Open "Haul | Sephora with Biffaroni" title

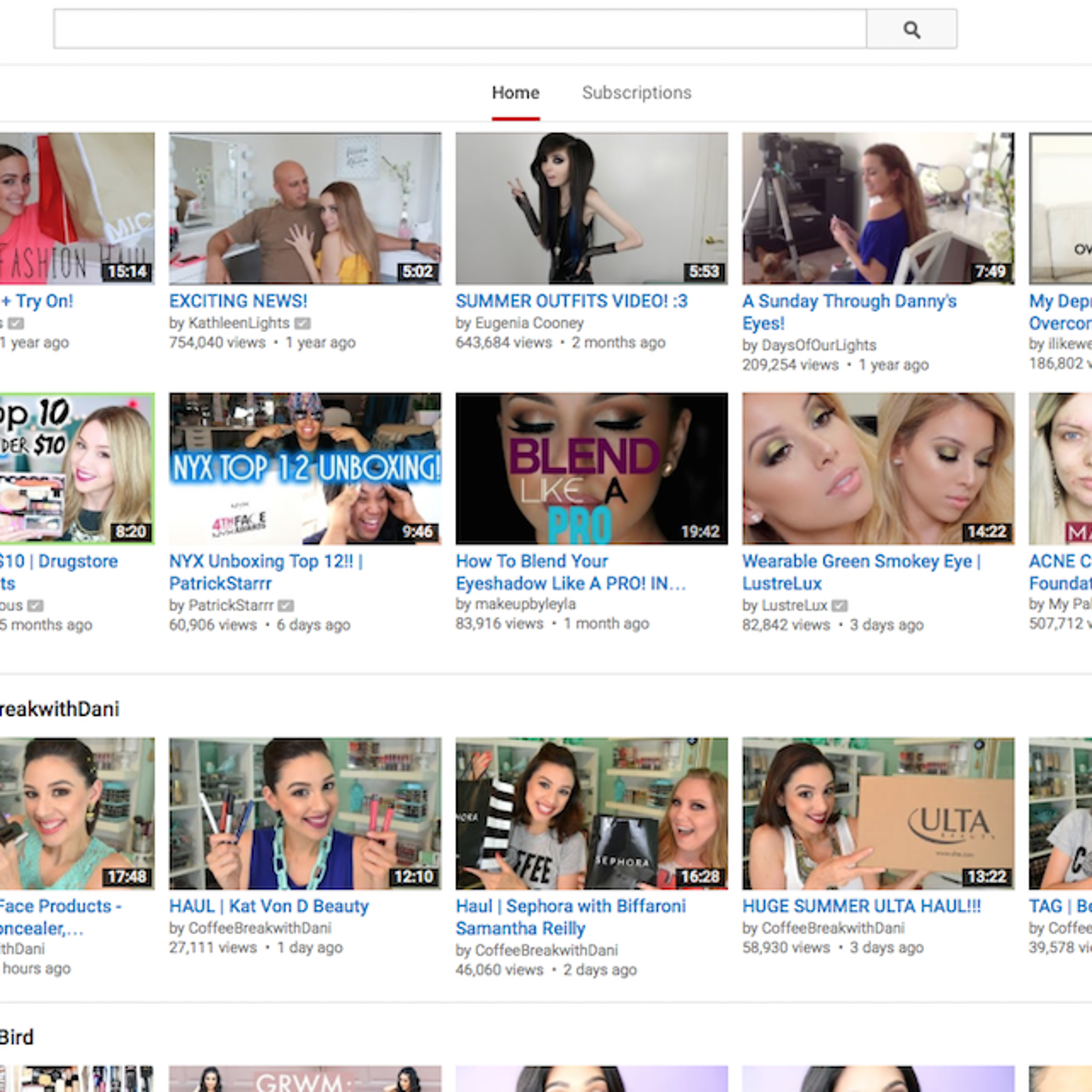coord(571,917)
